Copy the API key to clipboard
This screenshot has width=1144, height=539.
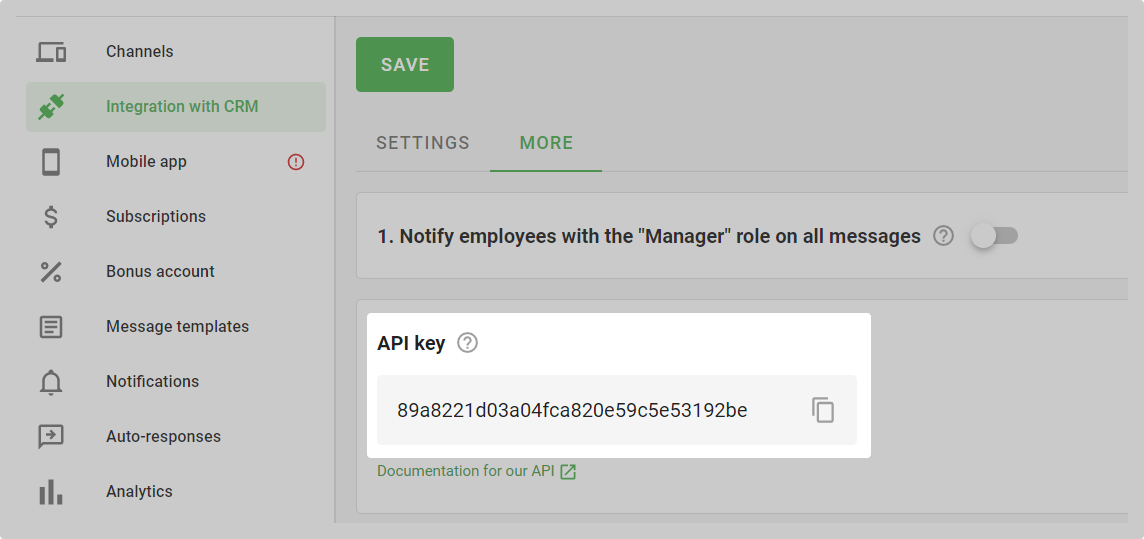(823, 410)
